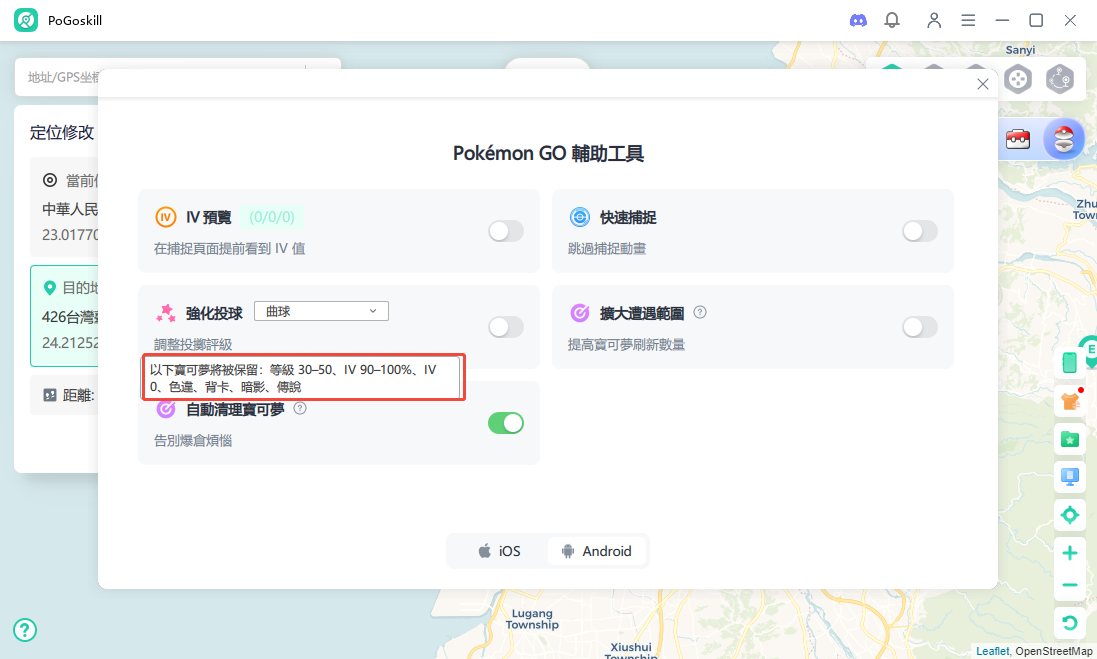Viewport: 1097px width, 659px height.
Task: Click the 距離 distance row
Action: click(64, 395)
